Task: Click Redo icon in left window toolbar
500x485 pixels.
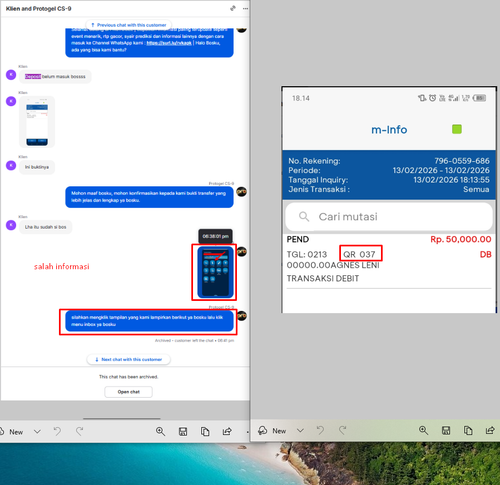Action: [x=79, y=431]
